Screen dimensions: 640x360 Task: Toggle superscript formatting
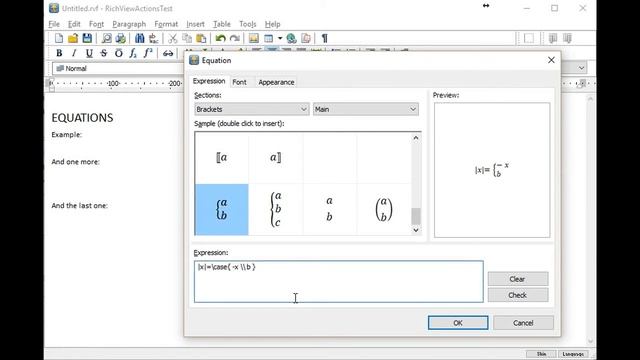(x=148, y=53)
